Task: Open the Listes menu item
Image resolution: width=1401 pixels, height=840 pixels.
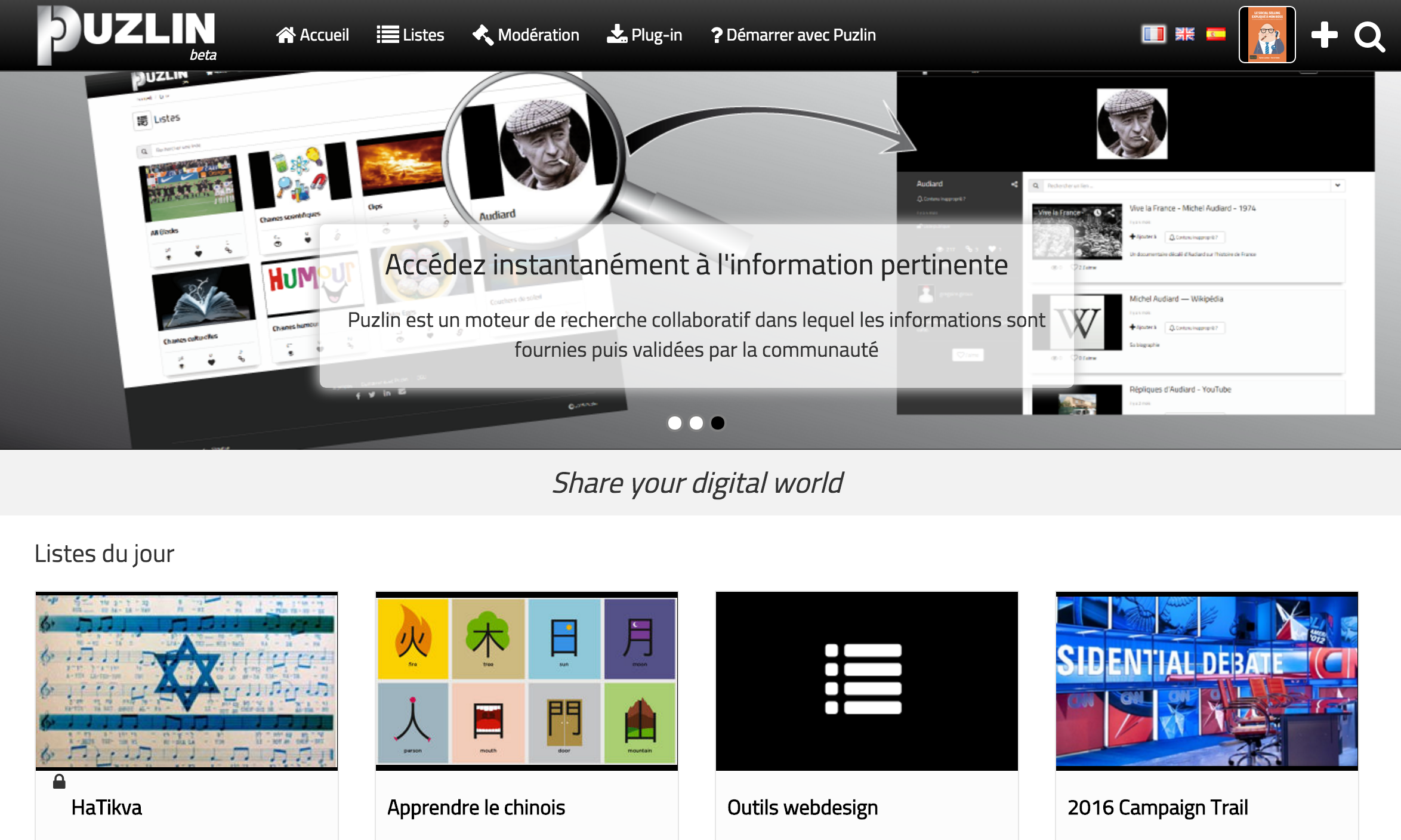Action: tap(411, 35)
